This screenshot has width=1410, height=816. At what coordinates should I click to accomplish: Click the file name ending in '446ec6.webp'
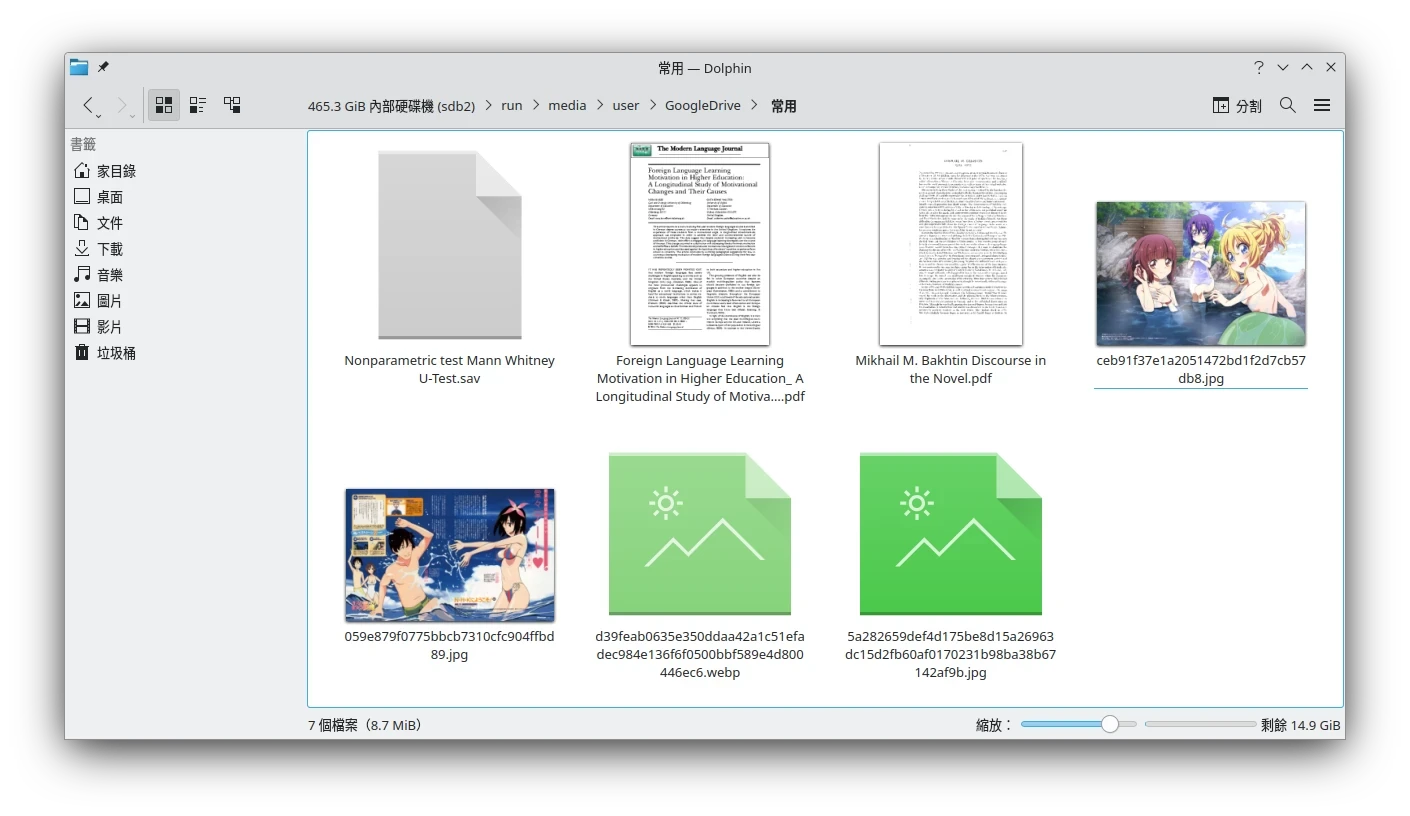coord(700,655)
